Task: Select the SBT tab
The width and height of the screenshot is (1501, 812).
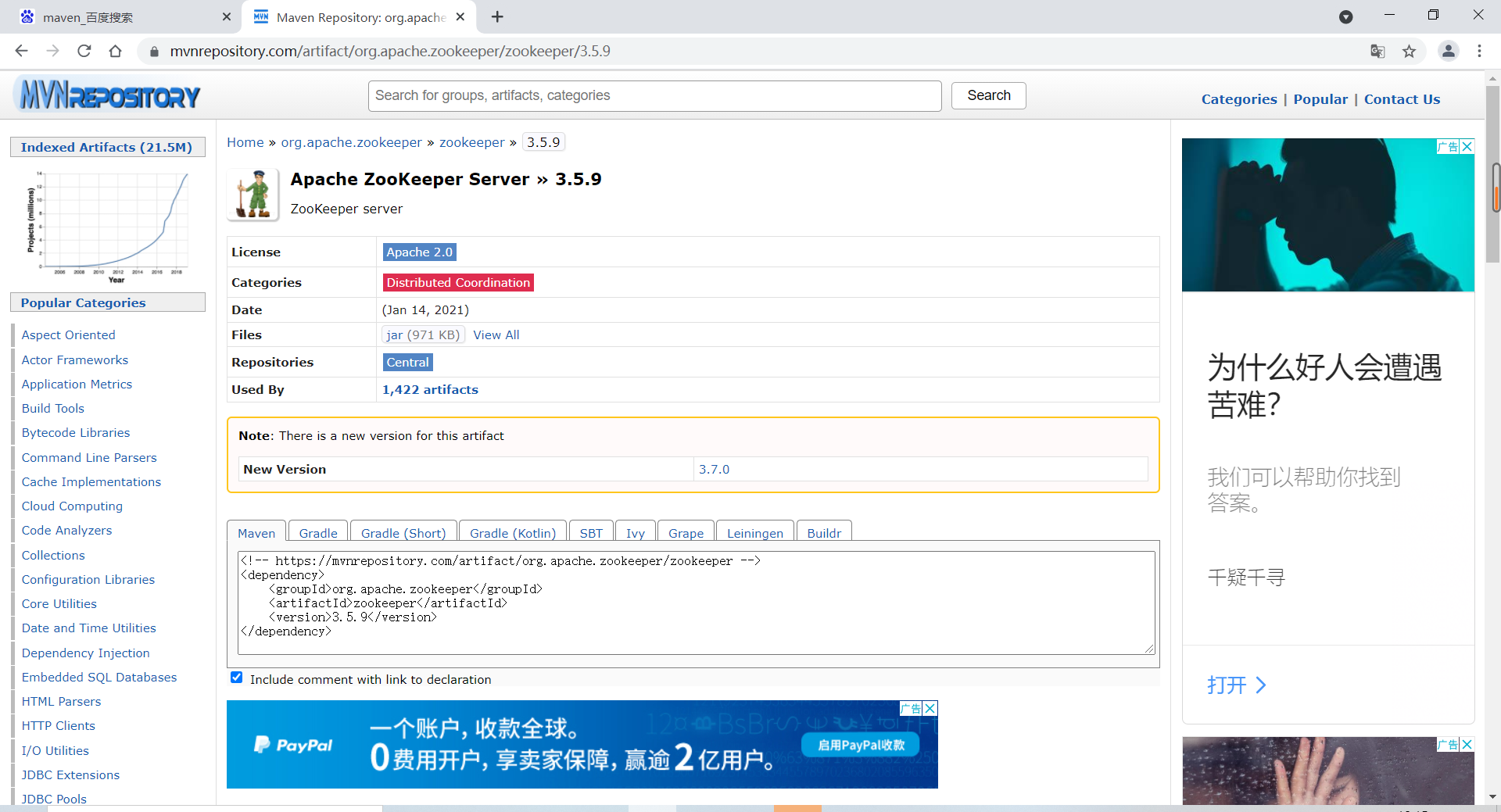Action: pyautogui.click(x=591, y=532)
